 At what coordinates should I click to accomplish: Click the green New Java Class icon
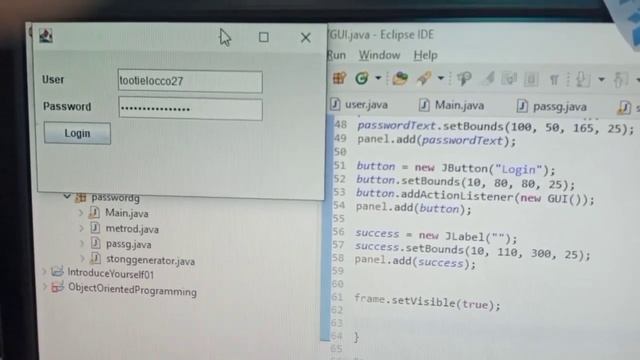click(x=362, y=78)
